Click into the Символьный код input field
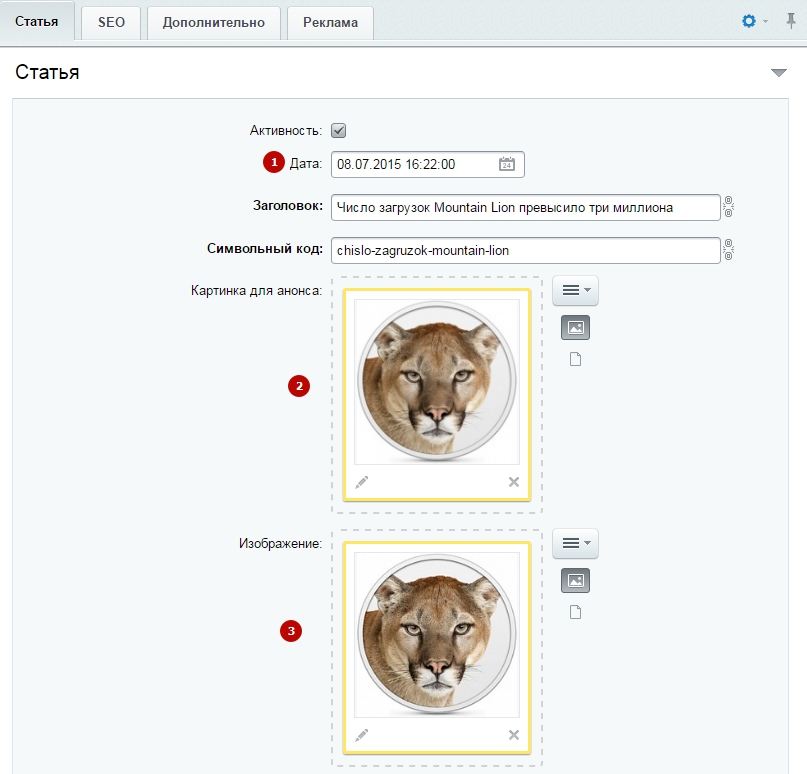The width and height of the screenshot is (807, 774). coord(525,250)
